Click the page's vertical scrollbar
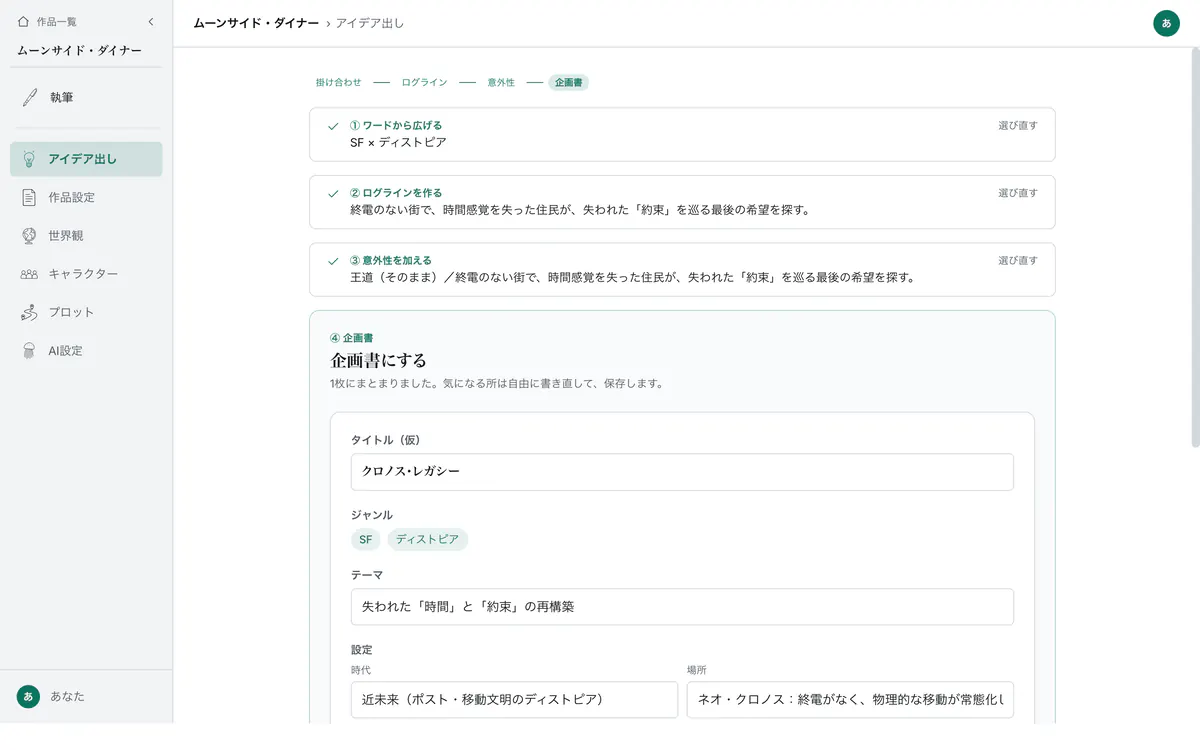The image size is (1200, 750). tap(1194, 247)
